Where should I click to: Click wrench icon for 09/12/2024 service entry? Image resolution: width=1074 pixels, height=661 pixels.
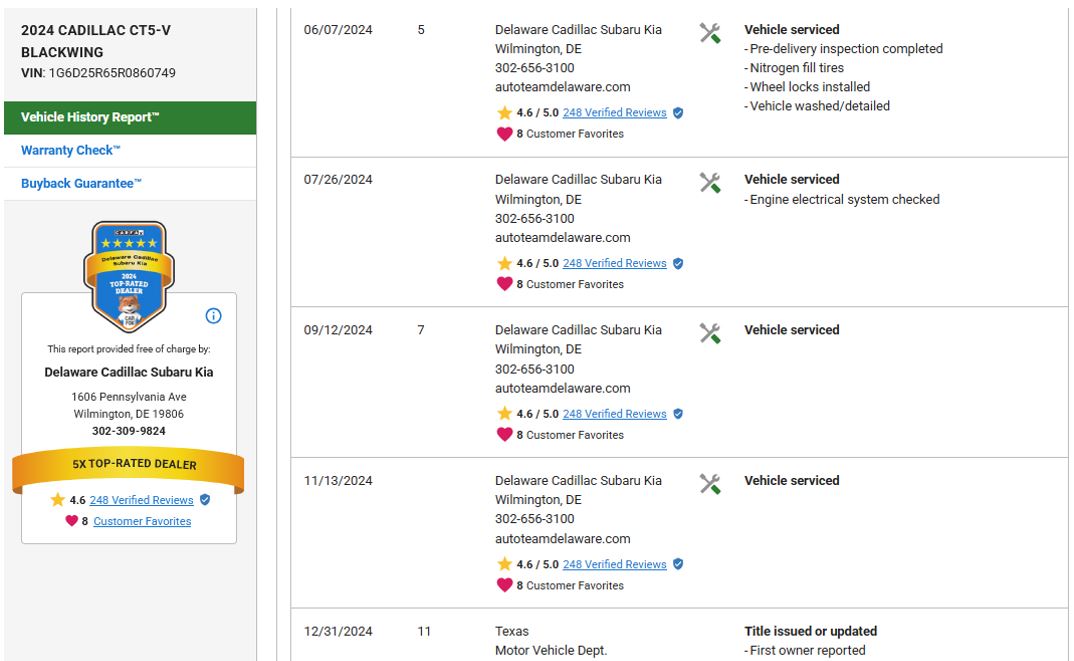[710, 333]
